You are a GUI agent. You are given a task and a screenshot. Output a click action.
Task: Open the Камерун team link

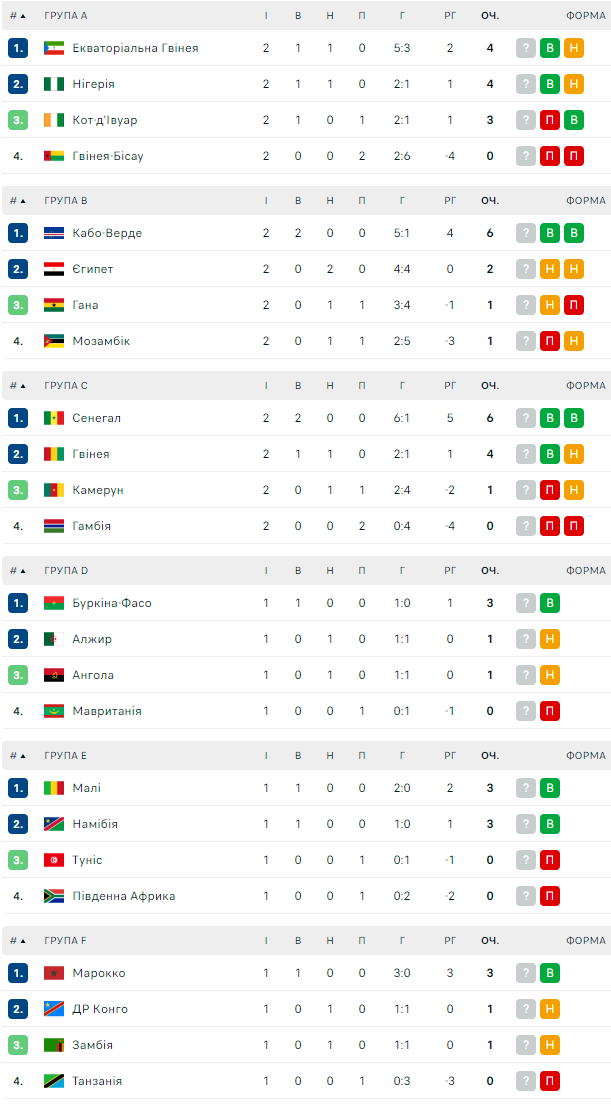(98, 490)
